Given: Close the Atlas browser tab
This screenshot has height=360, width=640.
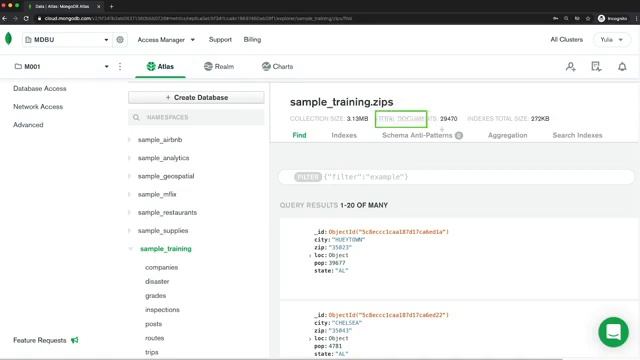Looking at the screenshot, I should [x=99, y=6].
